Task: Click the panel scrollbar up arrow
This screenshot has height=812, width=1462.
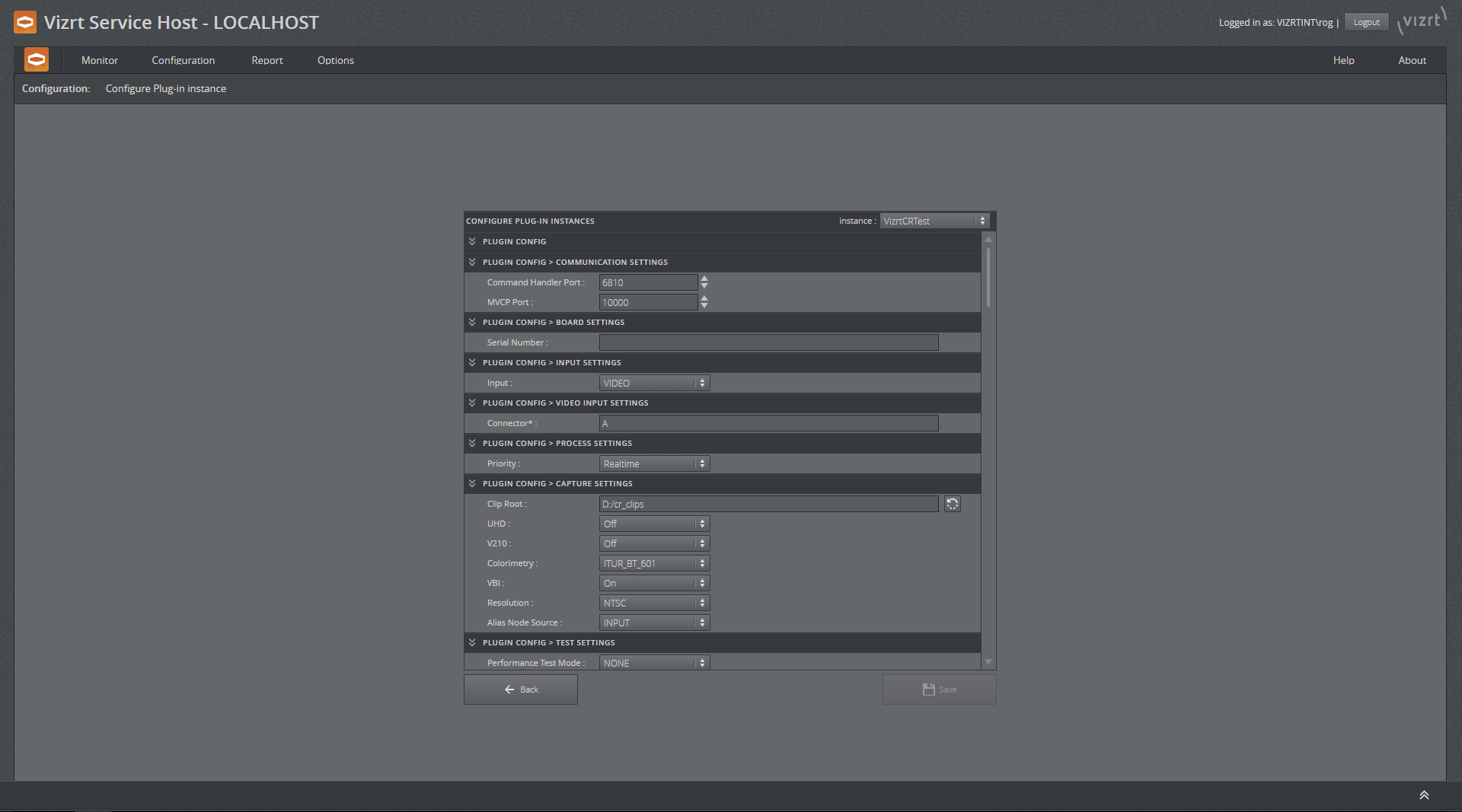Action: (x=988, y=239)
